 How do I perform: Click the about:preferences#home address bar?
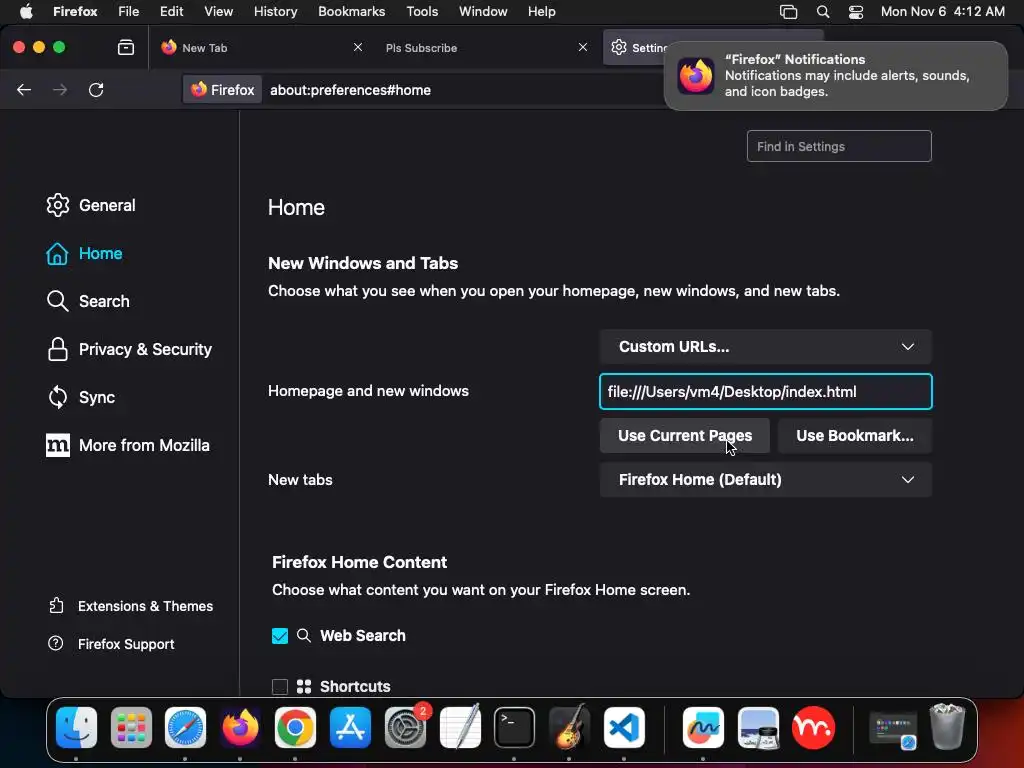pos(351,90)
